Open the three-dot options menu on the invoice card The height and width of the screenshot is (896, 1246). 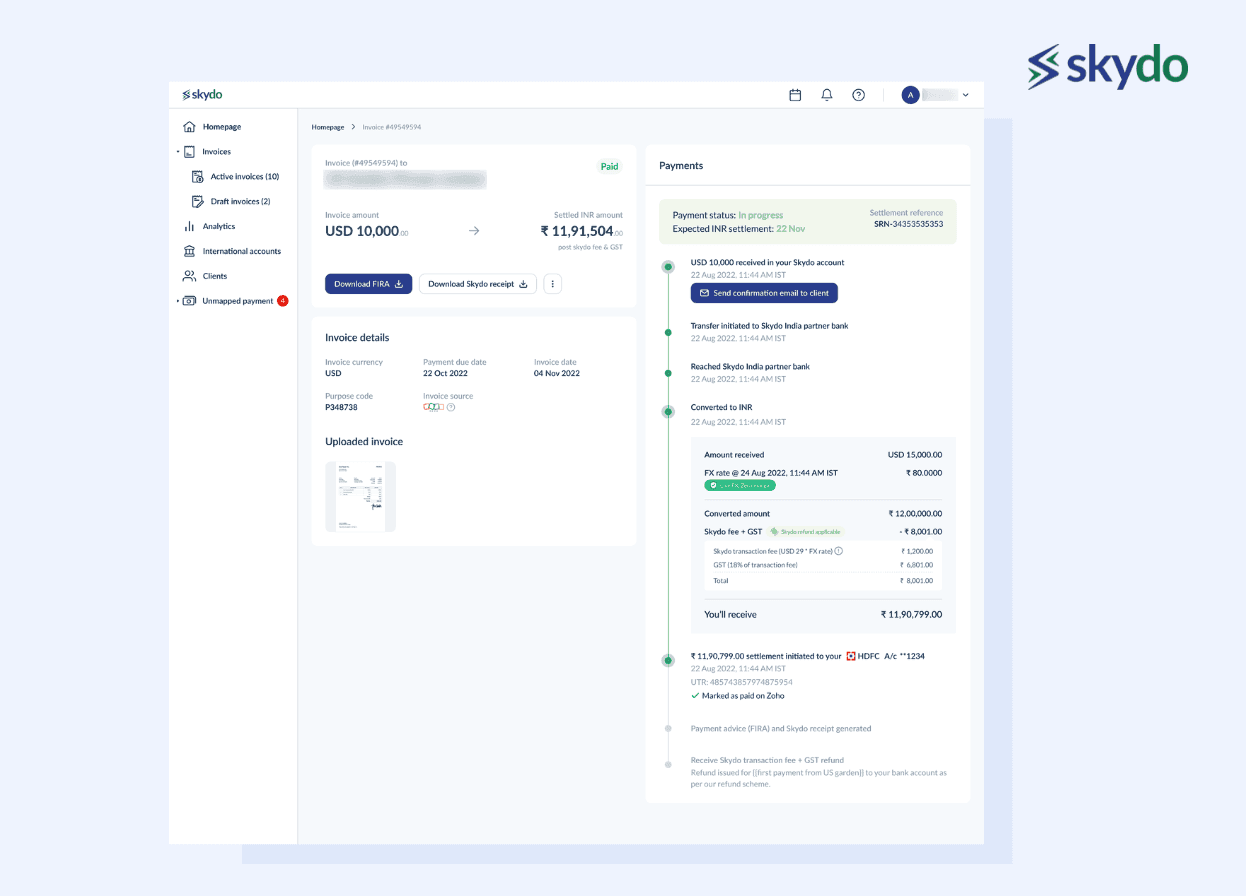click(552, 284)
